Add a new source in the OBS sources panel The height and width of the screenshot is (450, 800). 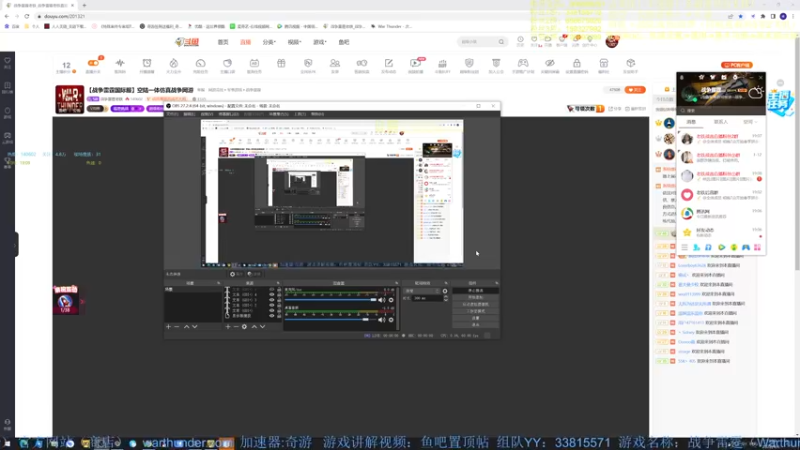[x=228, y=327]
